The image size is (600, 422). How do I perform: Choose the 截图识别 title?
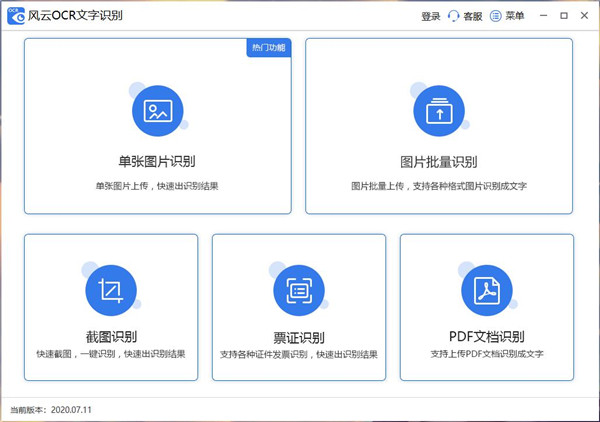click(x=111, y=337)
